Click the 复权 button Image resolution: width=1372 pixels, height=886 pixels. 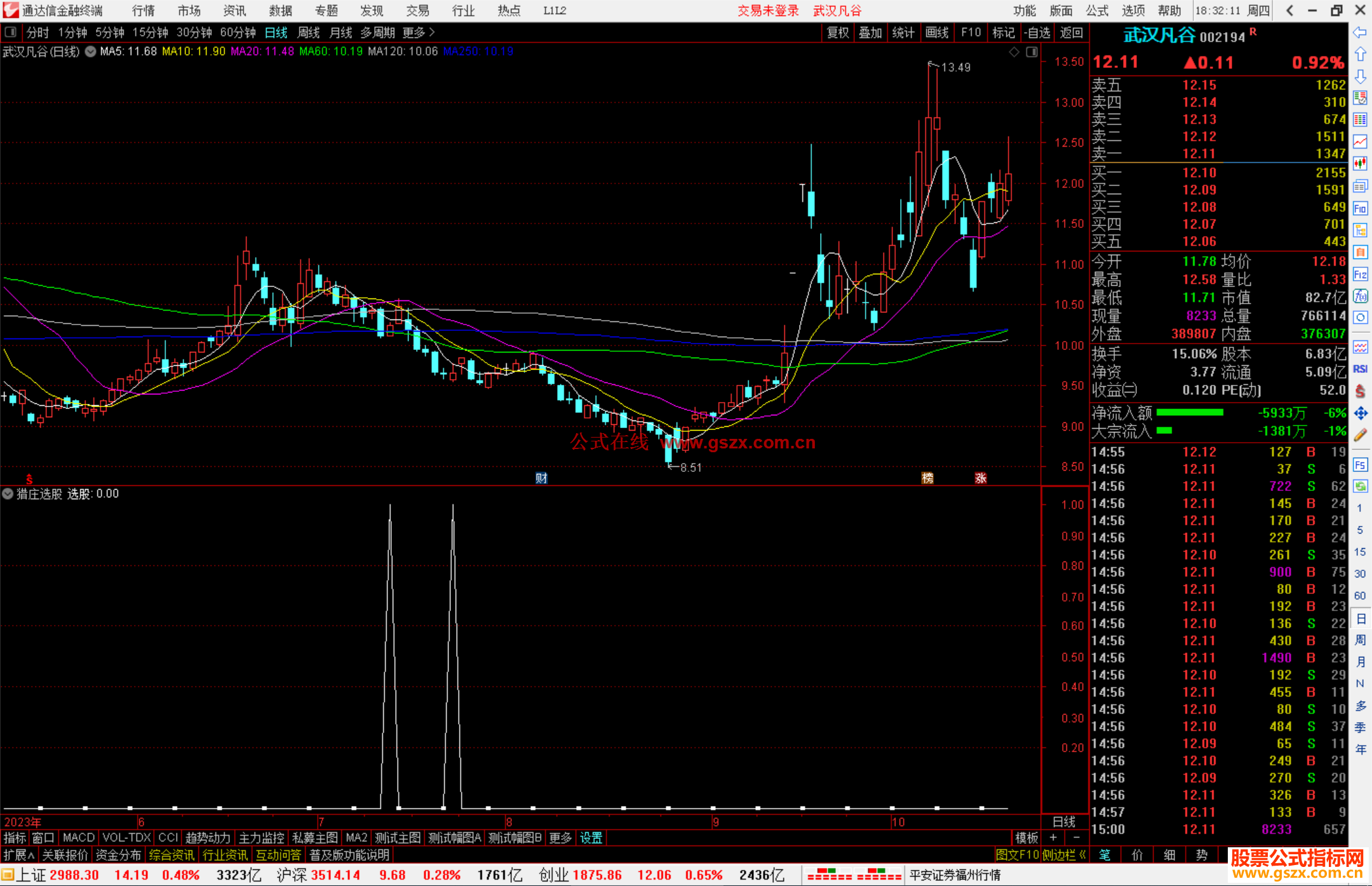coord(838,32)
